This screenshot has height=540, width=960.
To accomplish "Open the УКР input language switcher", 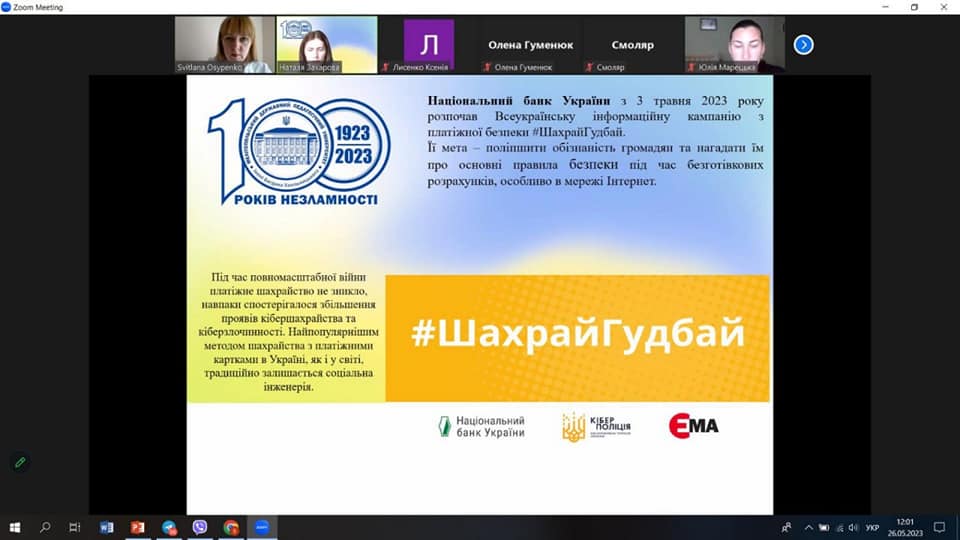I will [x=872, y=527].
